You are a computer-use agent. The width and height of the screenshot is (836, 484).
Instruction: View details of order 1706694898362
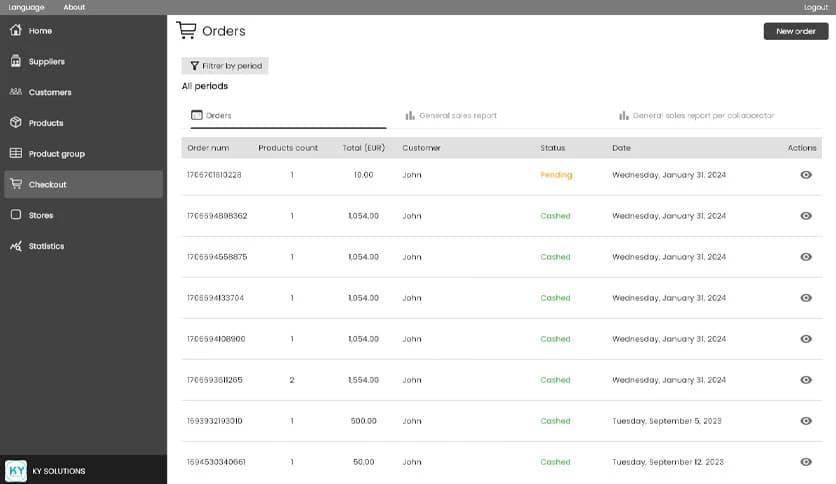(805, 216)
